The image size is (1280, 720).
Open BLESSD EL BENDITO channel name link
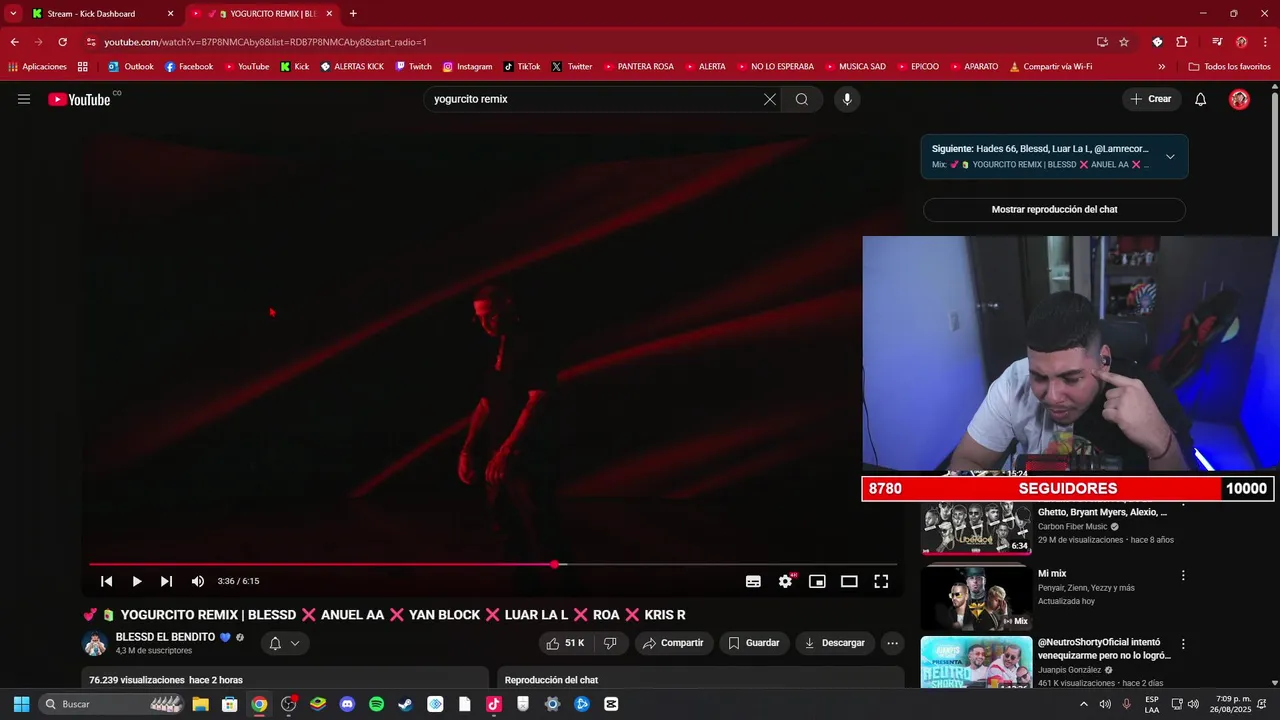tap(165, 637)
